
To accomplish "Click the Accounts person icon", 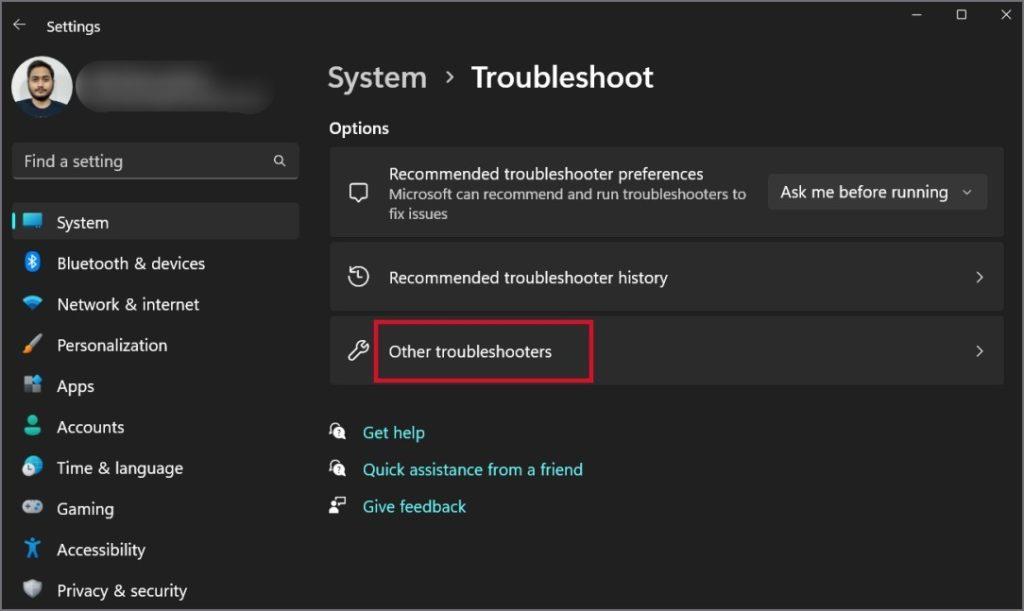I will point(32,425).
